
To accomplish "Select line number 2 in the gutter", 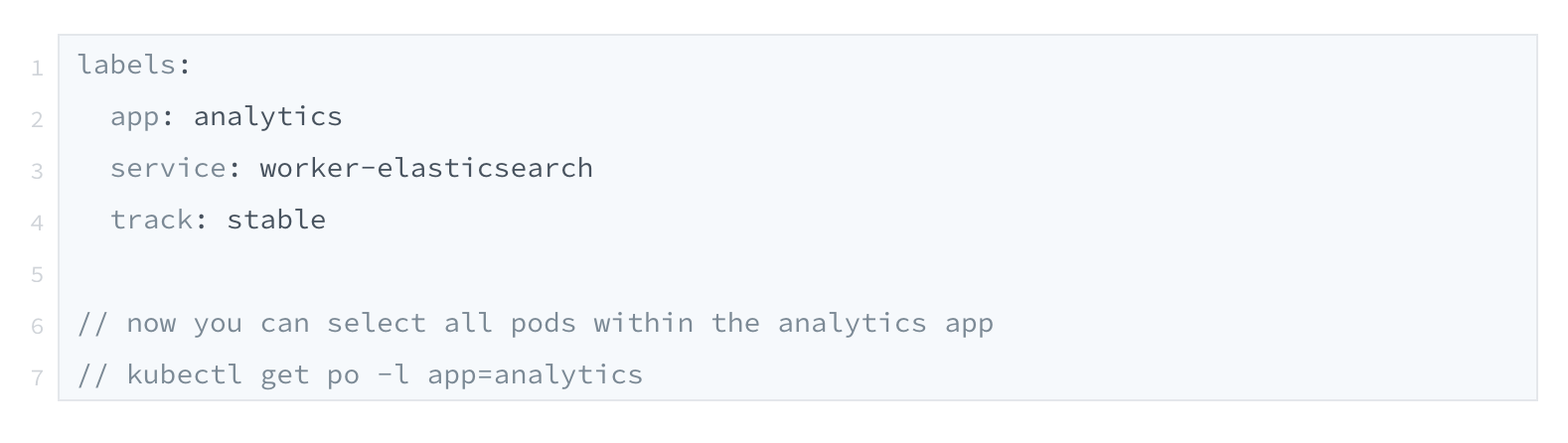I will (x=37, y=119).
